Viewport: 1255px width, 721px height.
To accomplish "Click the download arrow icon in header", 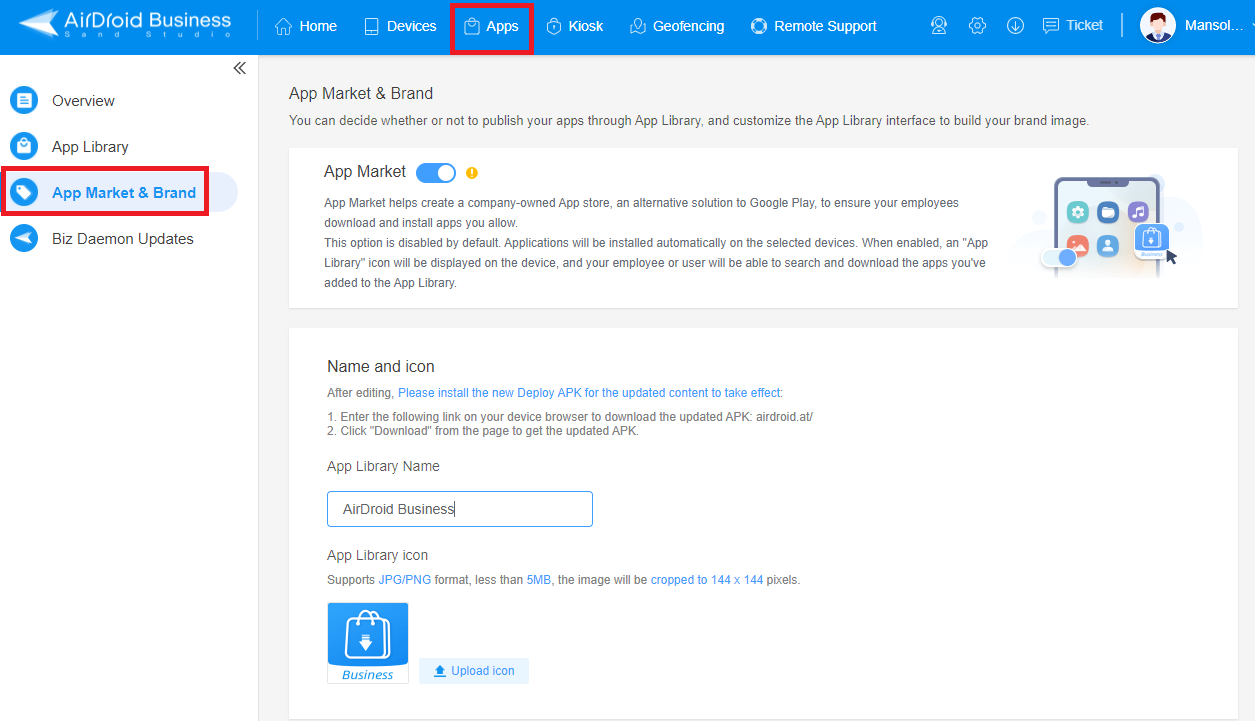I will coord(1015,26).
